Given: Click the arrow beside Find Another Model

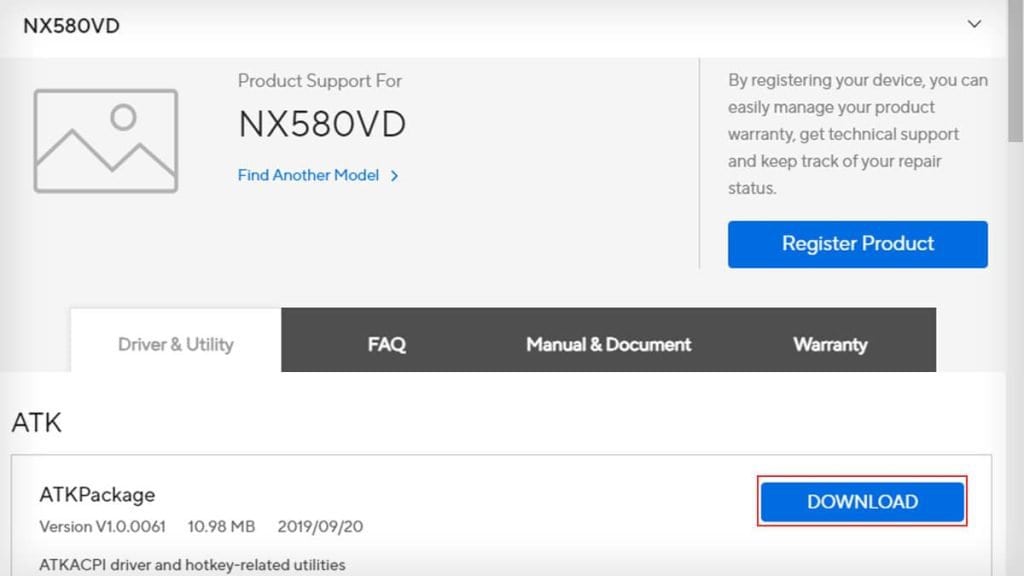Looking at the screenshot, I should pos(394,176).
